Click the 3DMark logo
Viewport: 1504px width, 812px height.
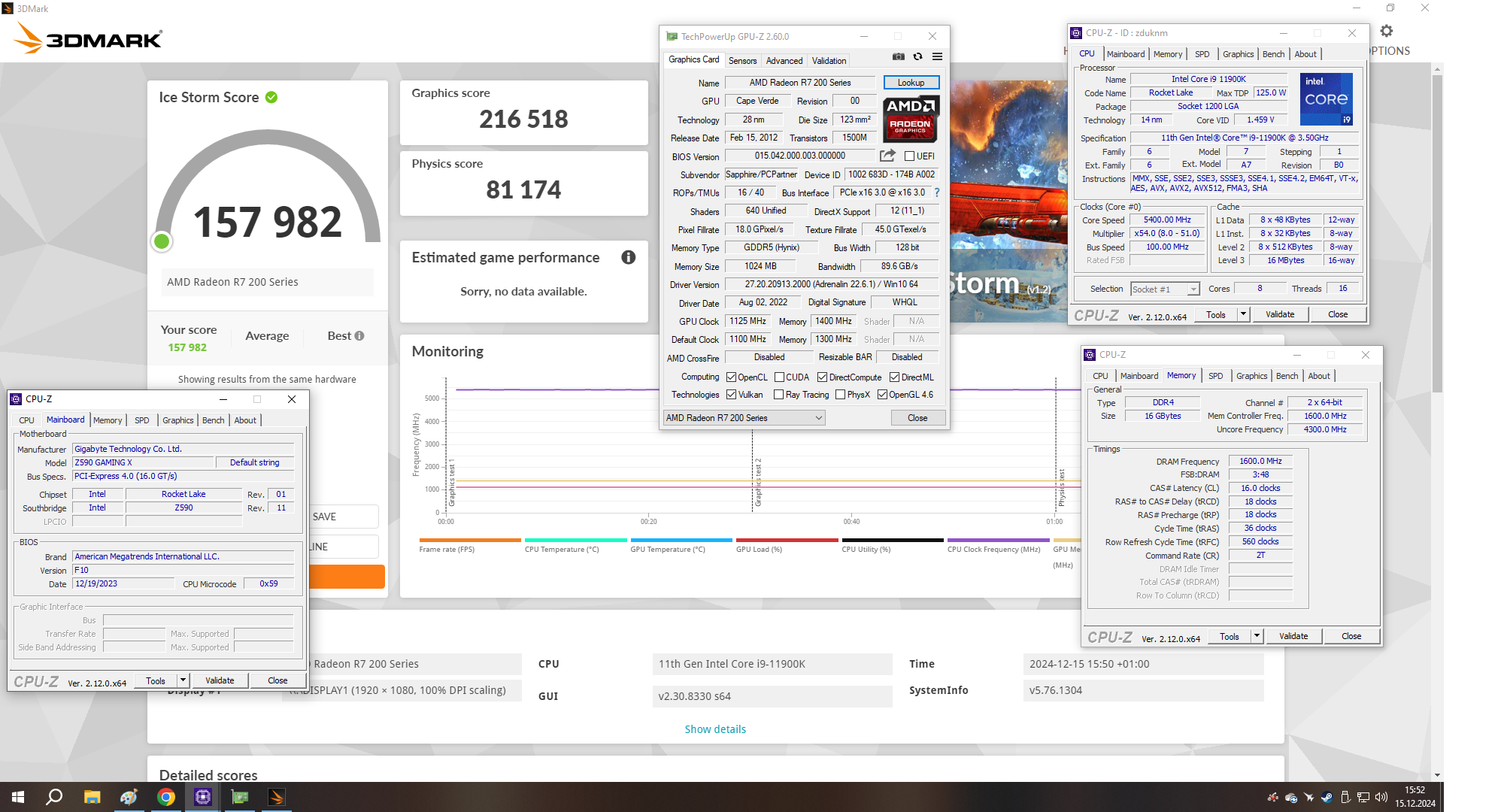tap(89, 38)
